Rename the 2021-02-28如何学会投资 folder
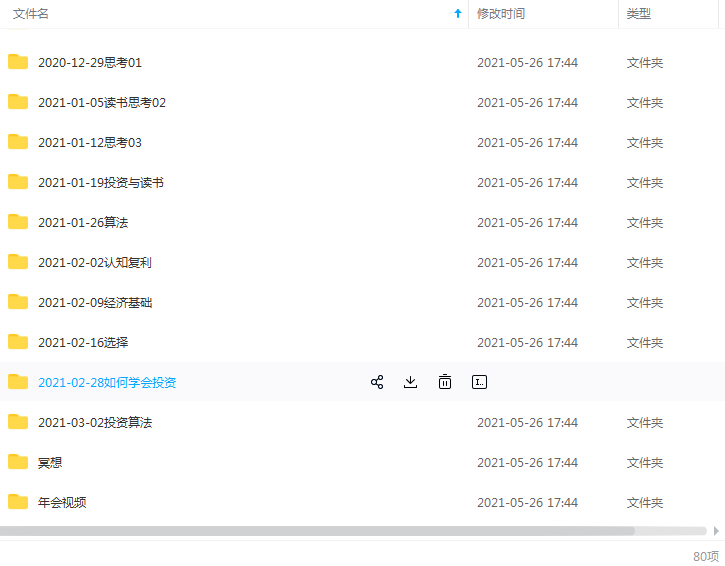This screenshot has height=566, width=725. point(479,382)
